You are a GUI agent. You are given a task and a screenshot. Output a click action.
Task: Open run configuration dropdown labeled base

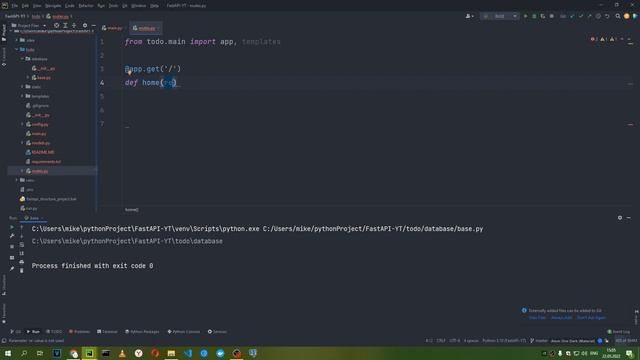[x=500, y=16]
